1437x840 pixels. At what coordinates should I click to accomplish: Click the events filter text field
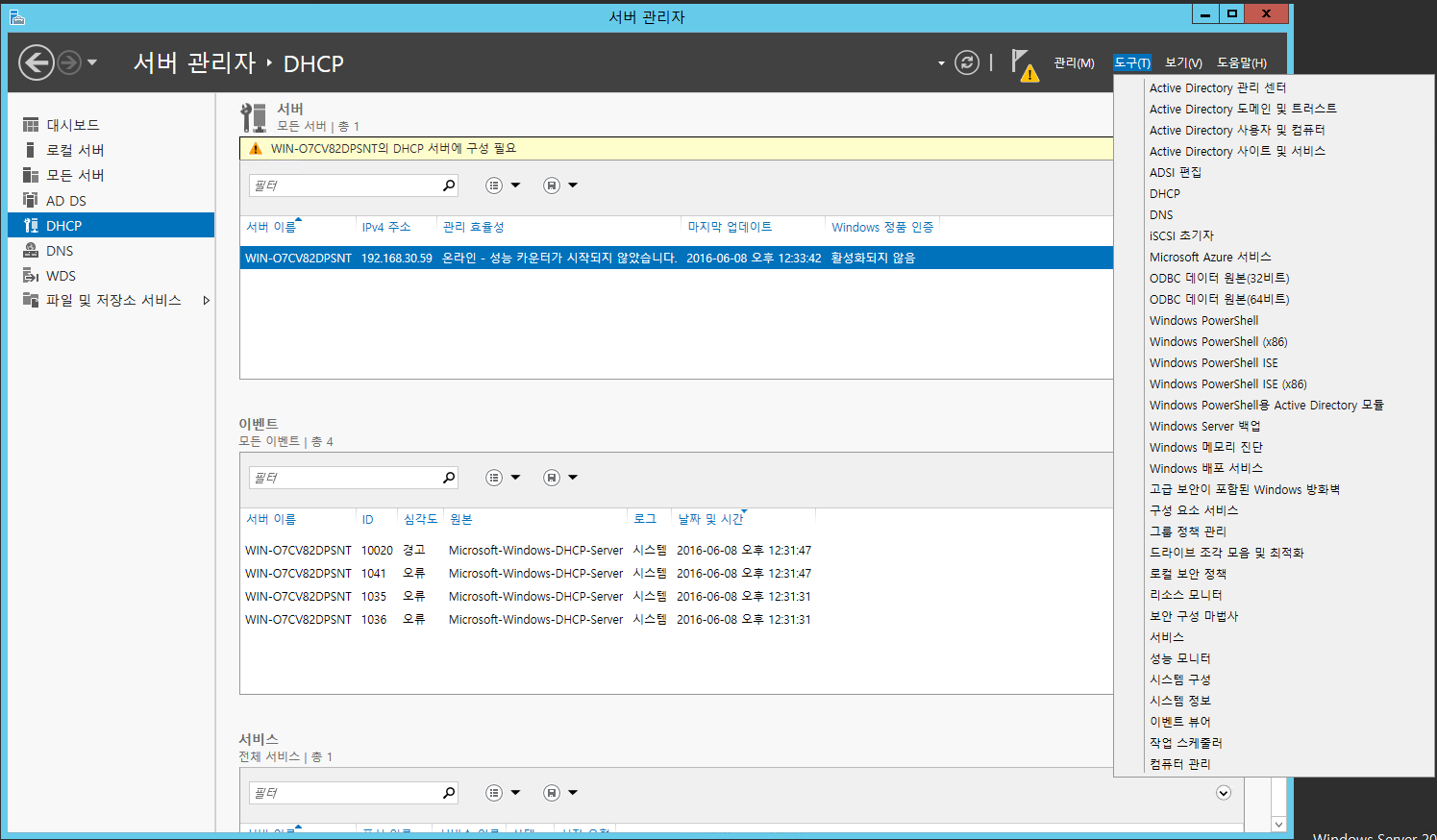tap(344, 478)
